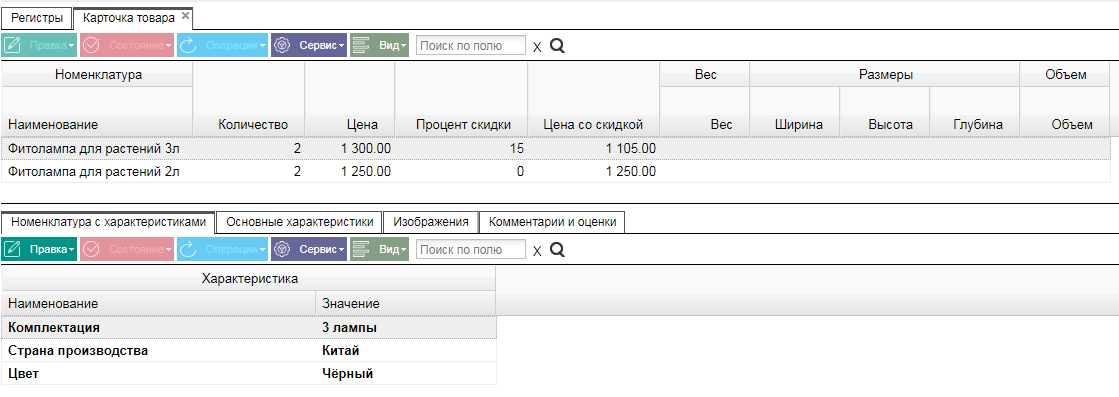The width and height of the screenshot is (1119, 397).
Task: Switch to the Регистры tab
Action: click(36, 18)
